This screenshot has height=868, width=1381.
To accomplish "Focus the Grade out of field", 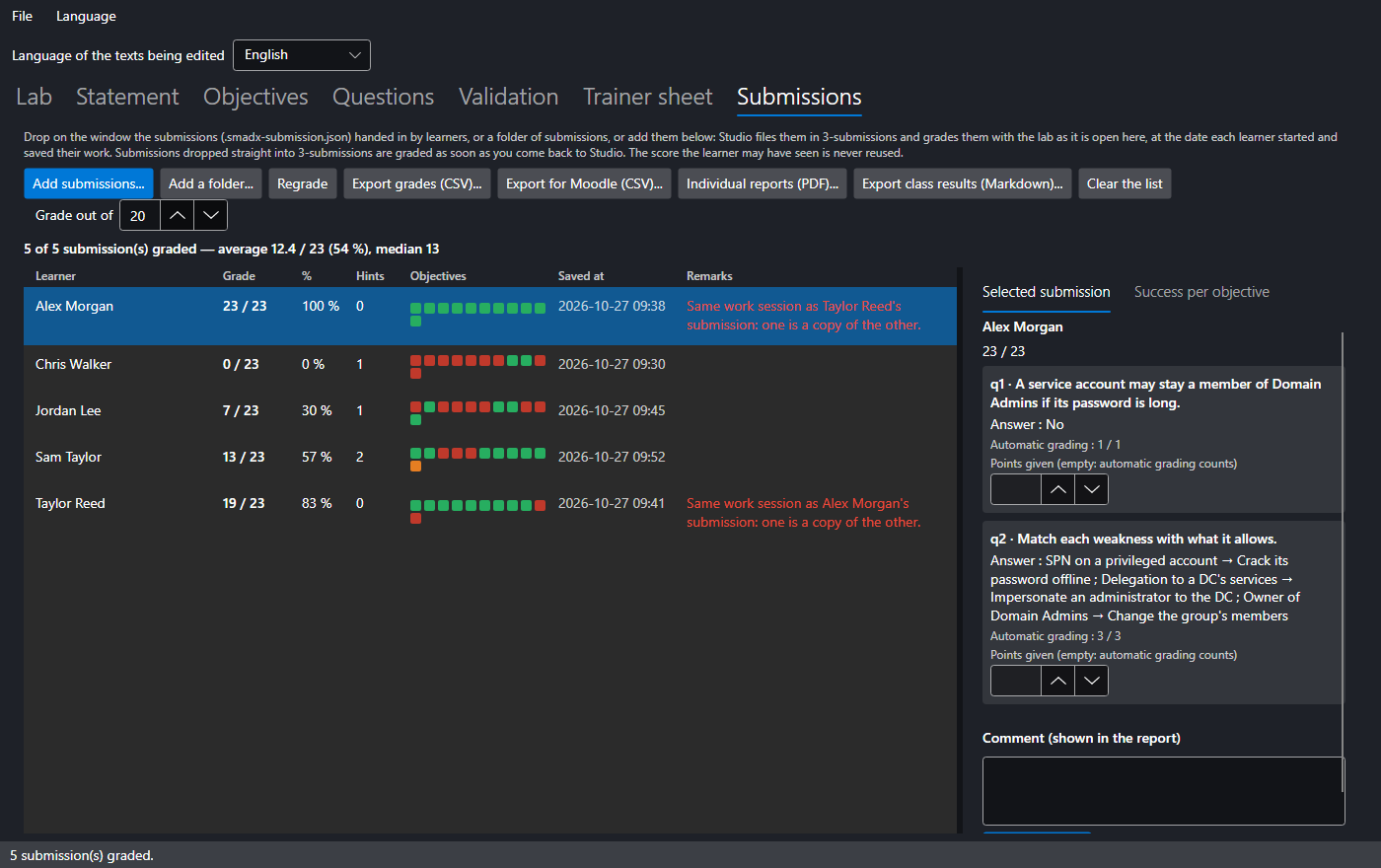I will click(x=140, y=215).
